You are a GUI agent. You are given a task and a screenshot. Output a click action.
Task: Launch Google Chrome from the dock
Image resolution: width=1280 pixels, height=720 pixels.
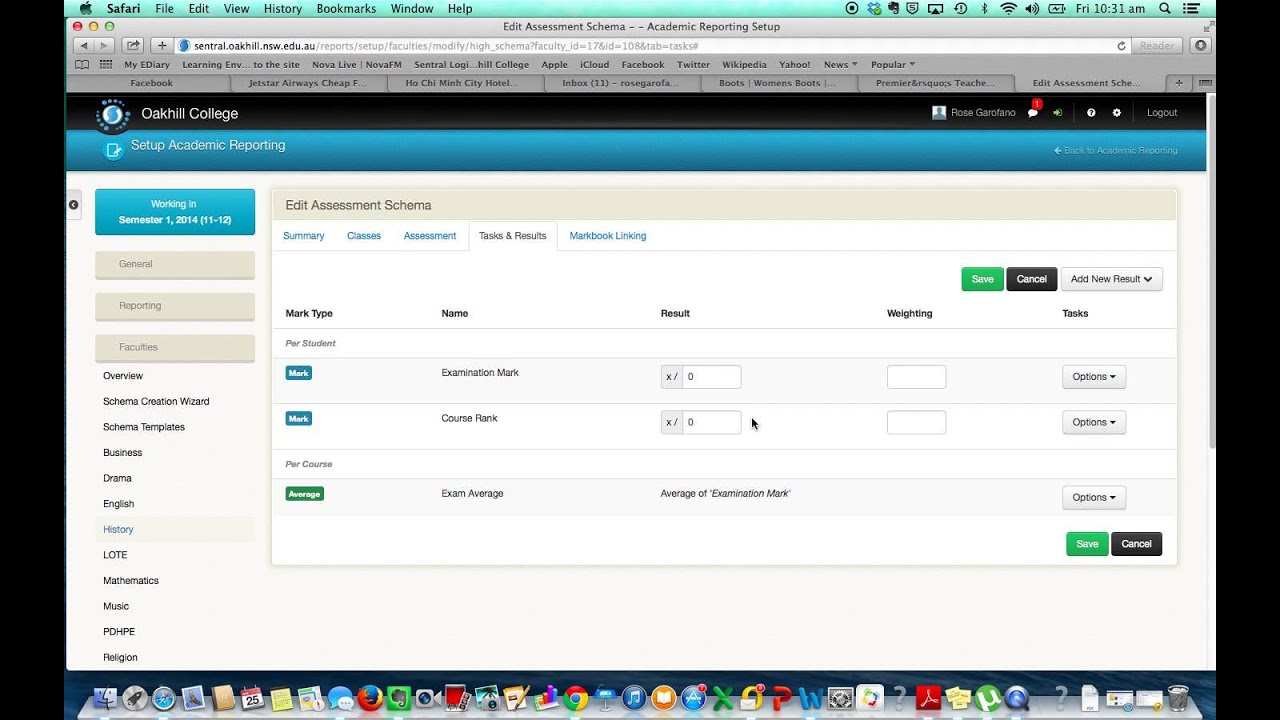coord(575,698)
